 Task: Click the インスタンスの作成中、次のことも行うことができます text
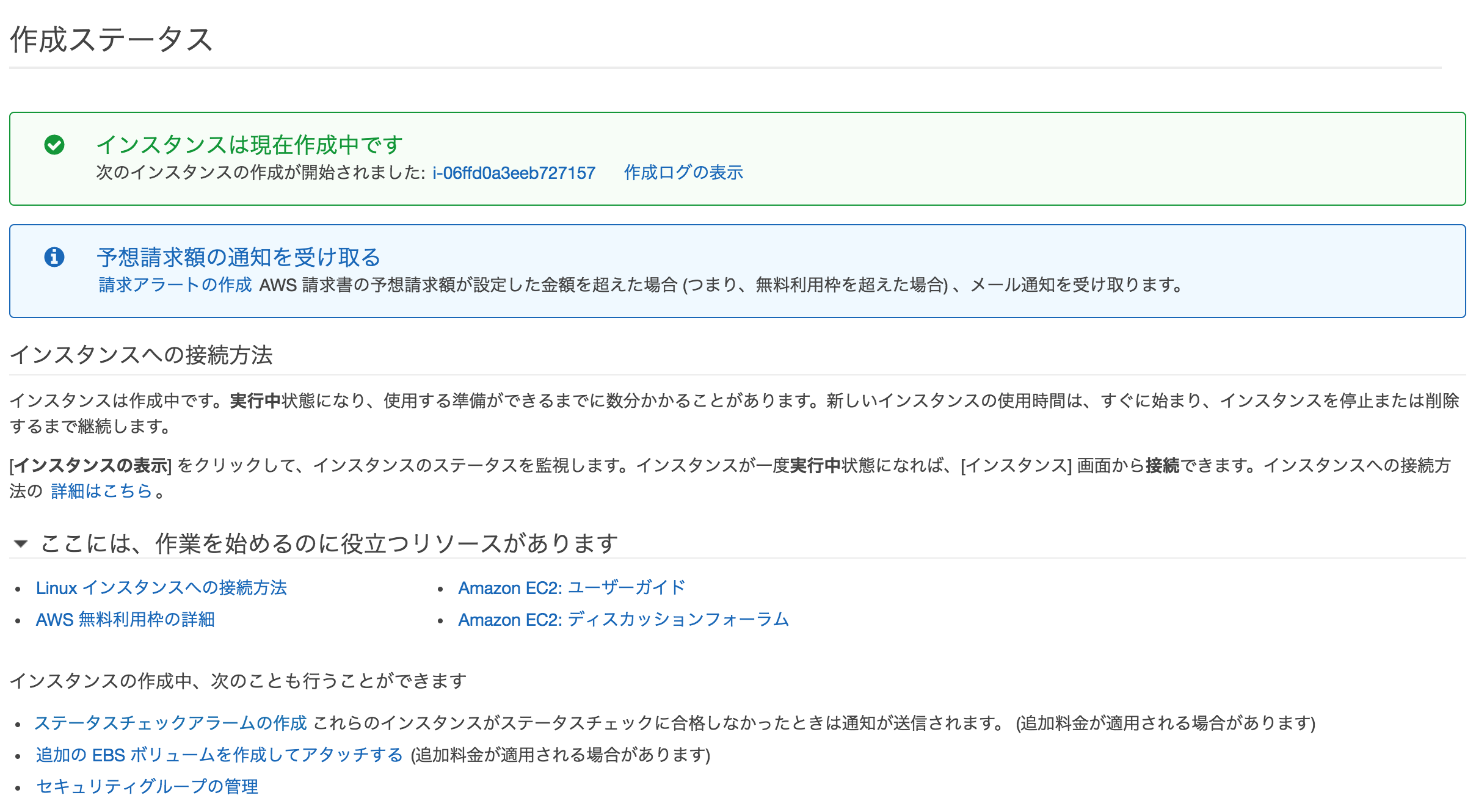click(238, 681)
